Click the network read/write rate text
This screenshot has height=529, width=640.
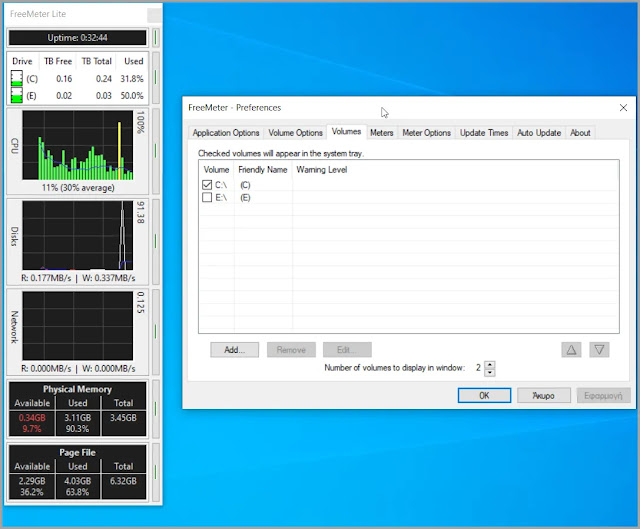point(78,368)
